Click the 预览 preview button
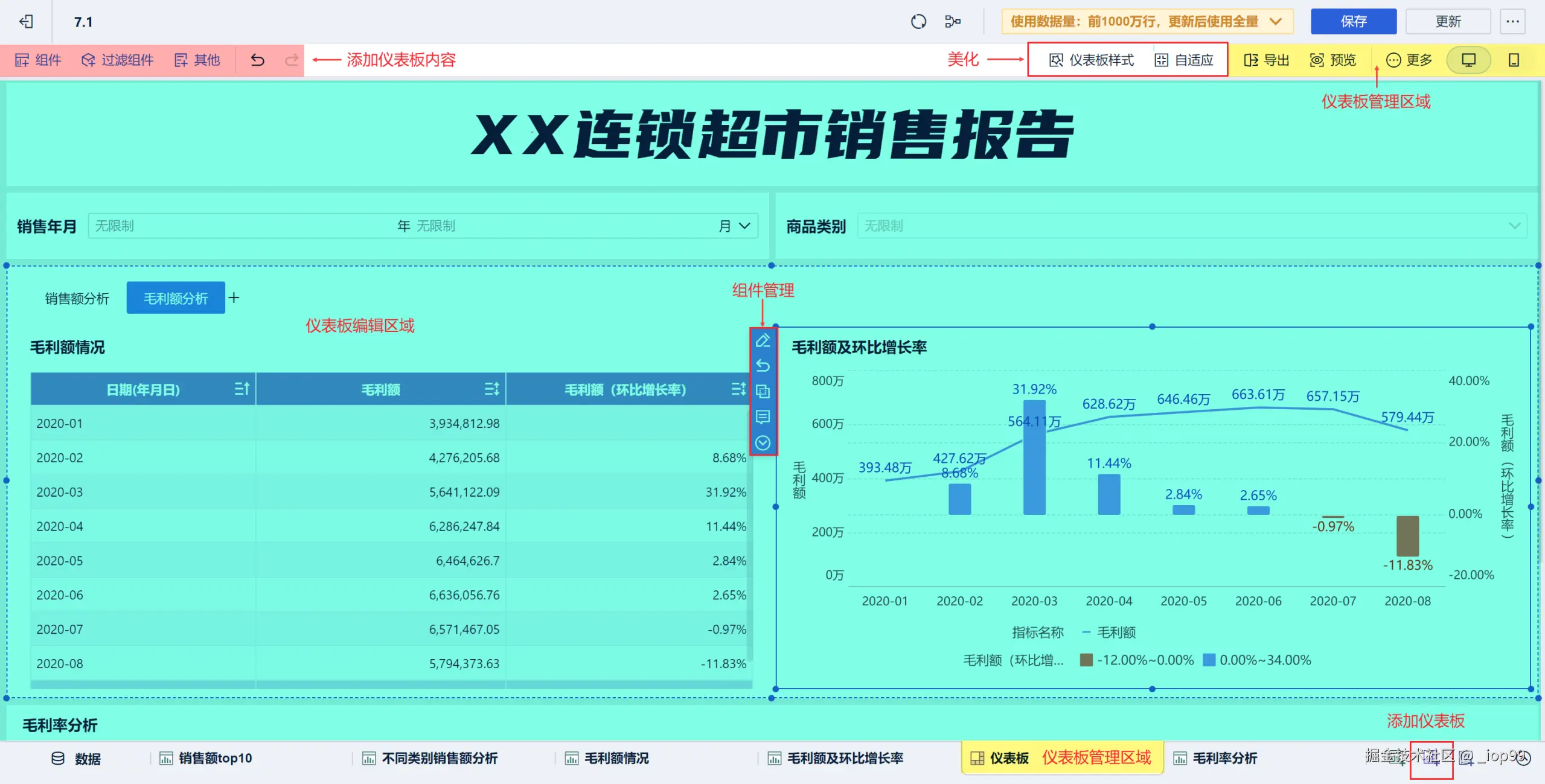 point(1332,60)
